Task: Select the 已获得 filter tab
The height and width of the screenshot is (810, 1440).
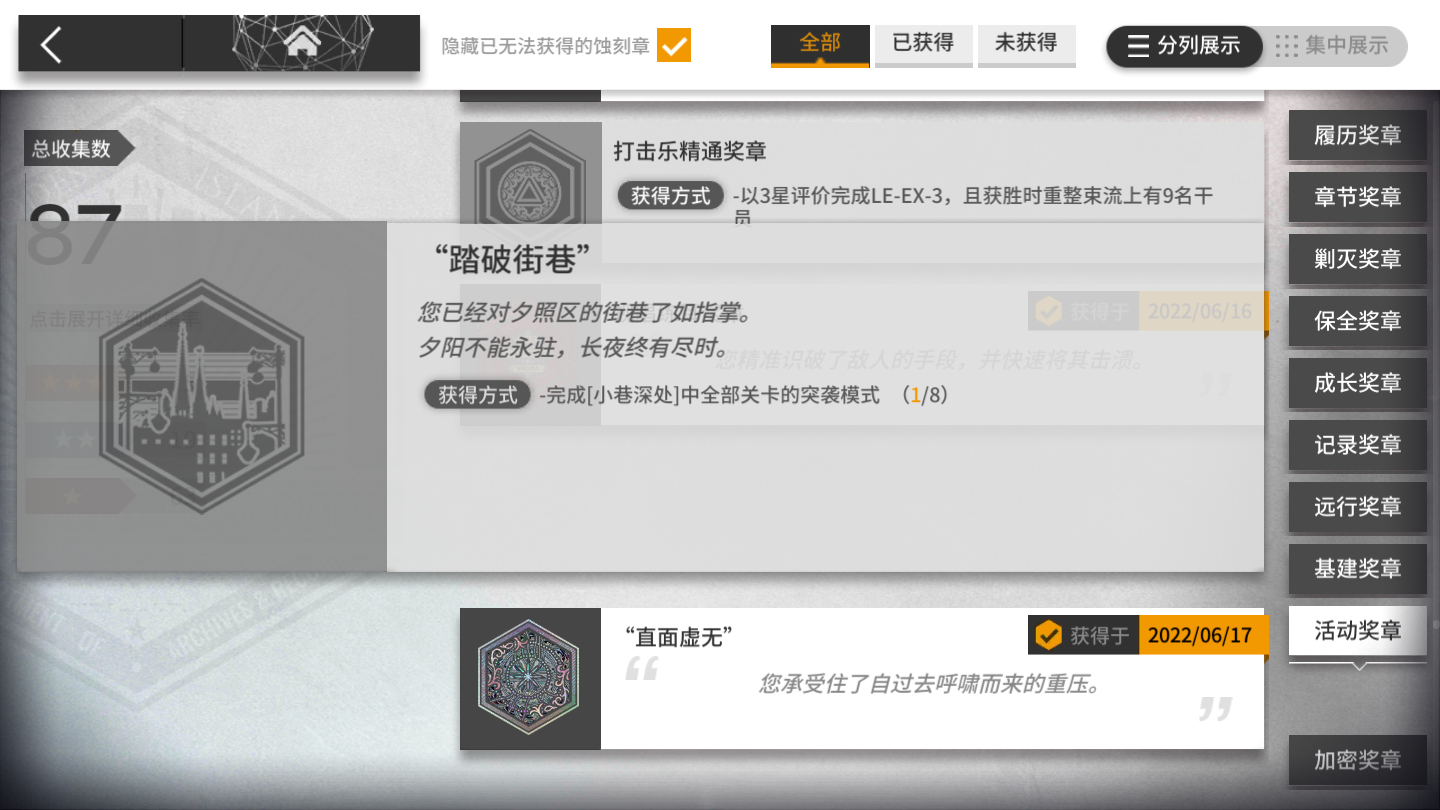Action: (923, 45)
